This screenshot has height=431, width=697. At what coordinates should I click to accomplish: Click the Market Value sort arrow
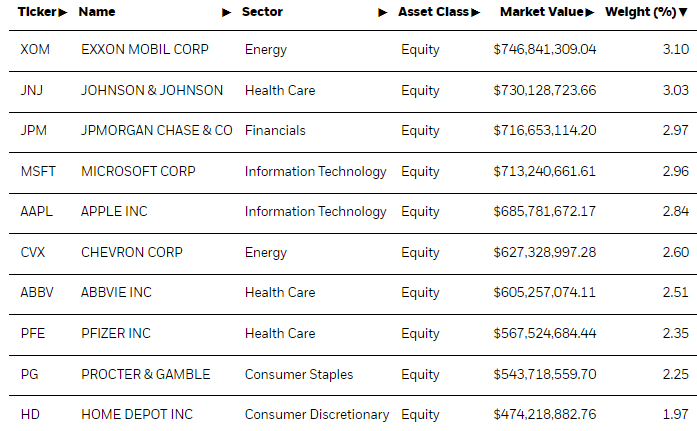[590, 12]
